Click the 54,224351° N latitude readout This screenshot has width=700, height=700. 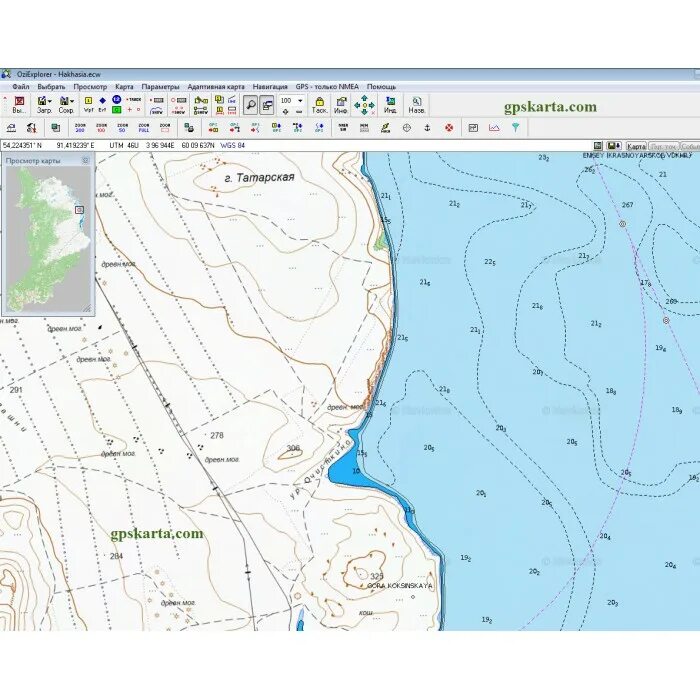coord(22,146)
